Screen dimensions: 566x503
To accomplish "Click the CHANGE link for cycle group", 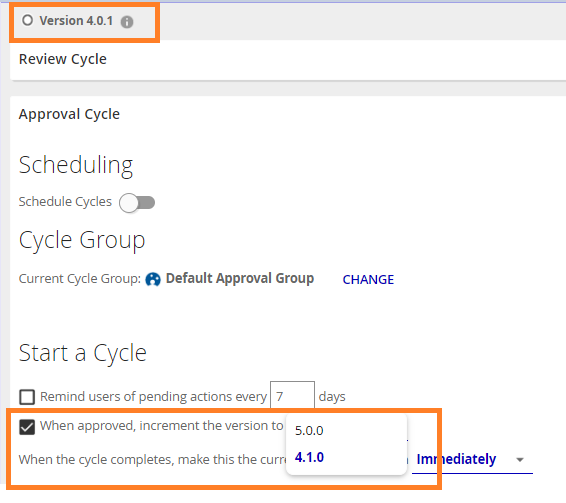I will (368, 279).
